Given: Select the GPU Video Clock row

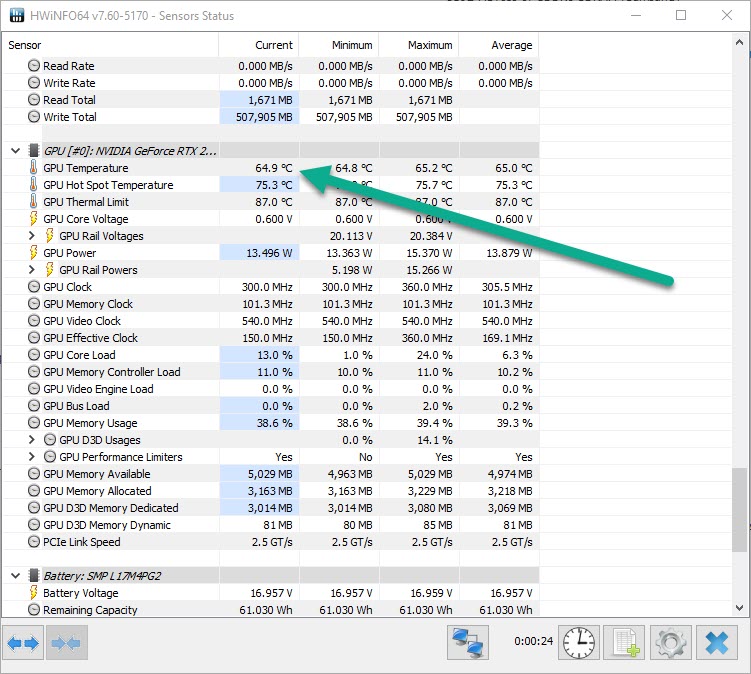Looking at the screenshot, I should coord(271,321).
